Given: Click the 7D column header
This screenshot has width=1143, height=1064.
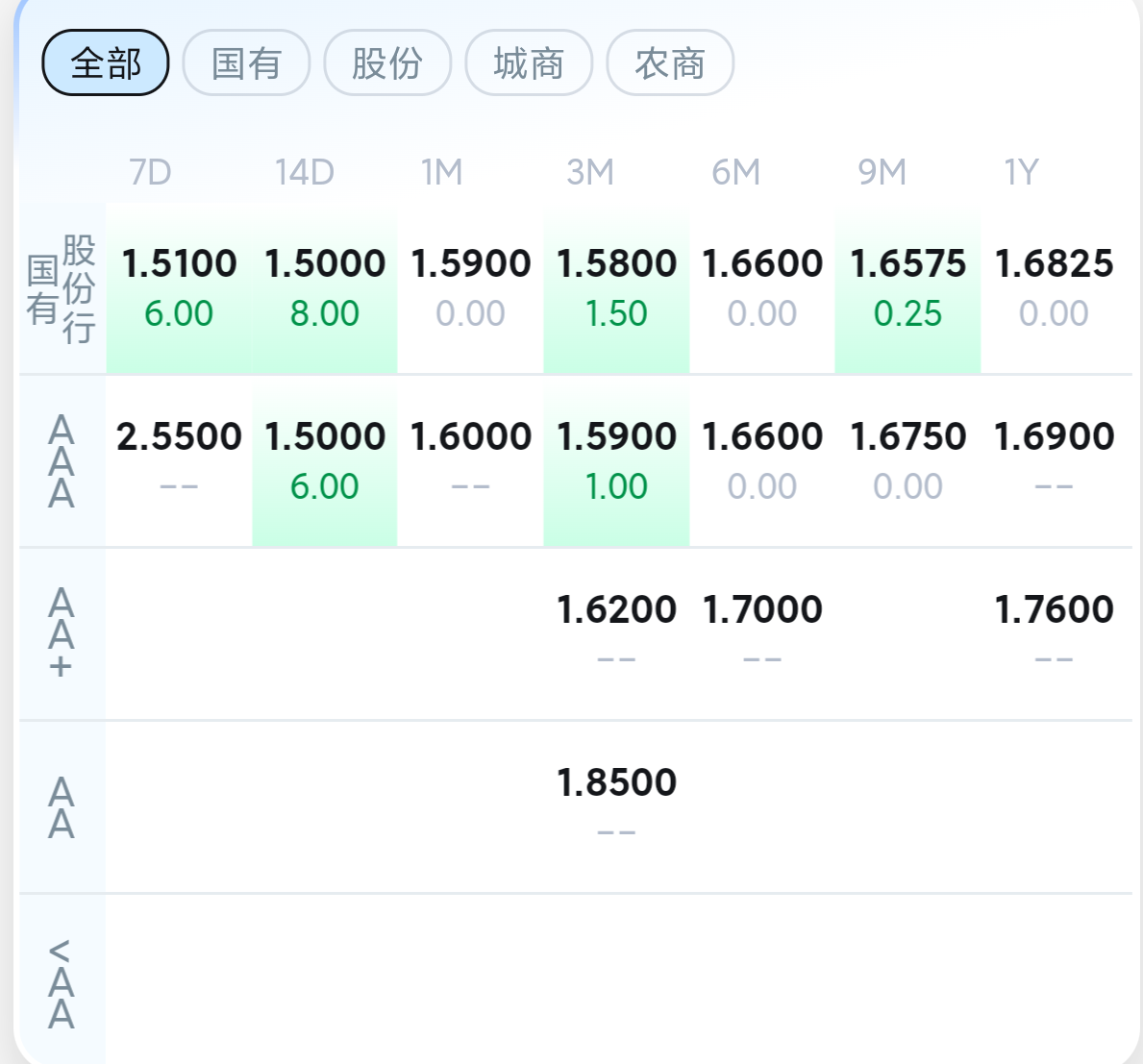Looking at the screenshot, I should click(x=151, y=172).
